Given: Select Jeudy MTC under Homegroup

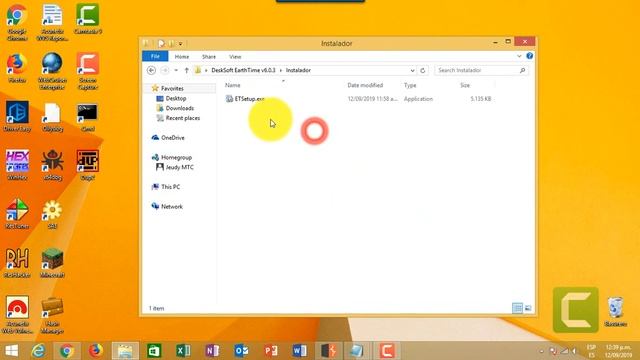Looking at the screenshot, I should (179, 167).
